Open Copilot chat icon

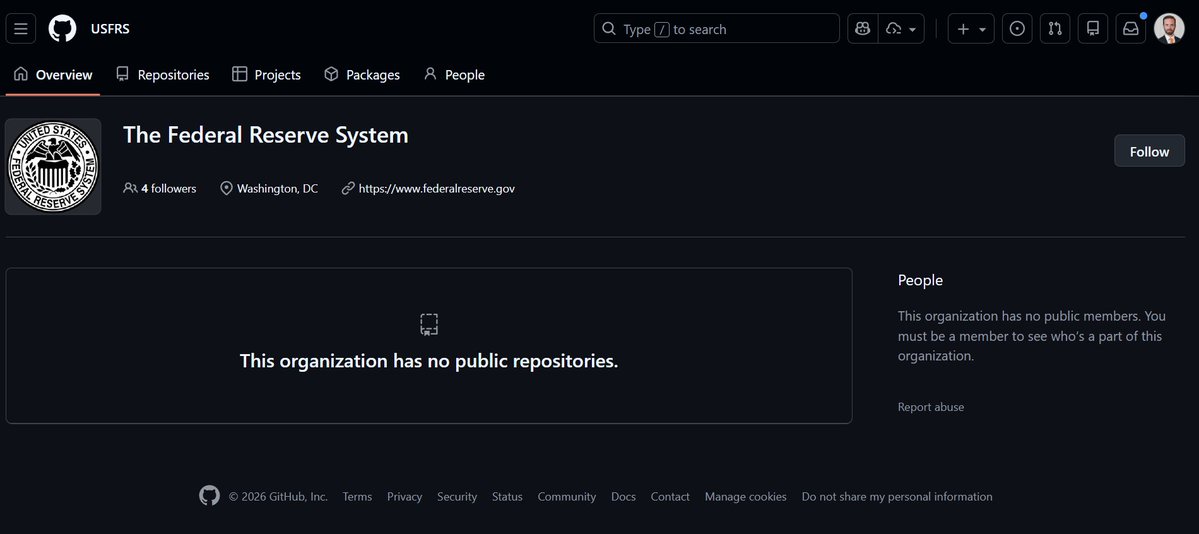tap(863, 29)
